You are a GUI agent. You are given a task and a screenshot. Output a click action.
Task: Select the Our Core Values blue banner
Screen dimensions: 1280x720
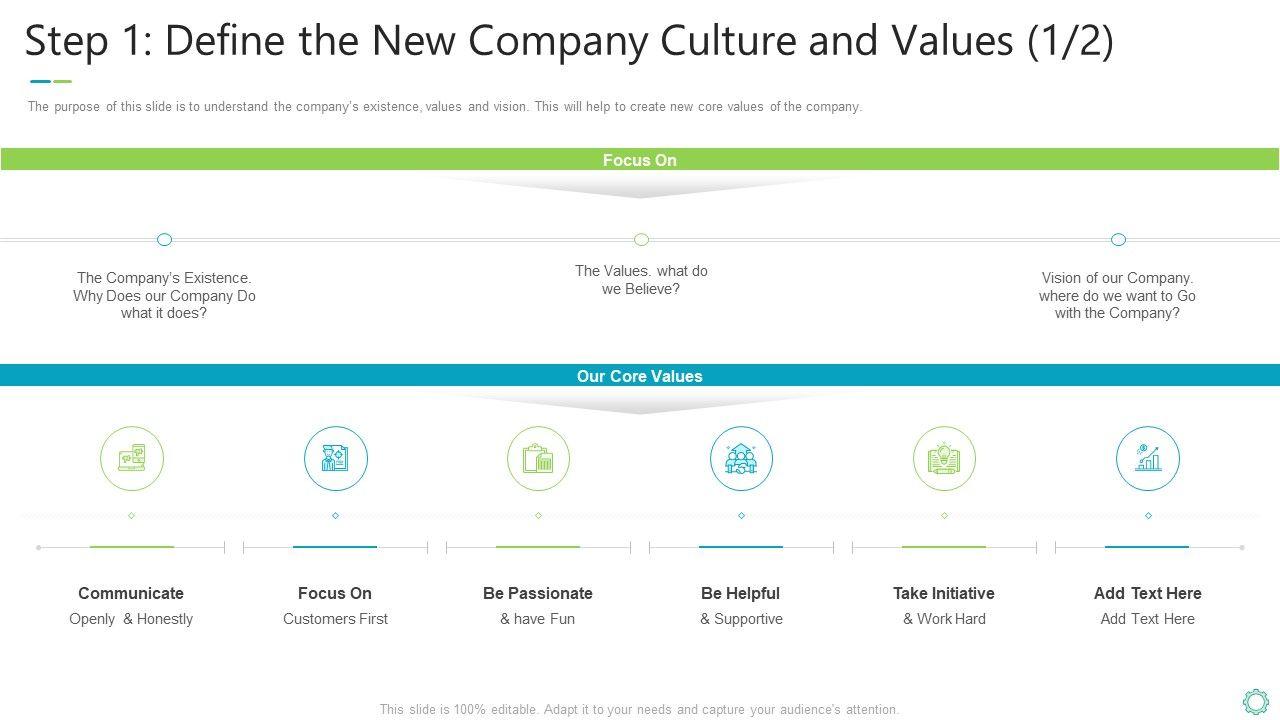click(x=640, y=376)
